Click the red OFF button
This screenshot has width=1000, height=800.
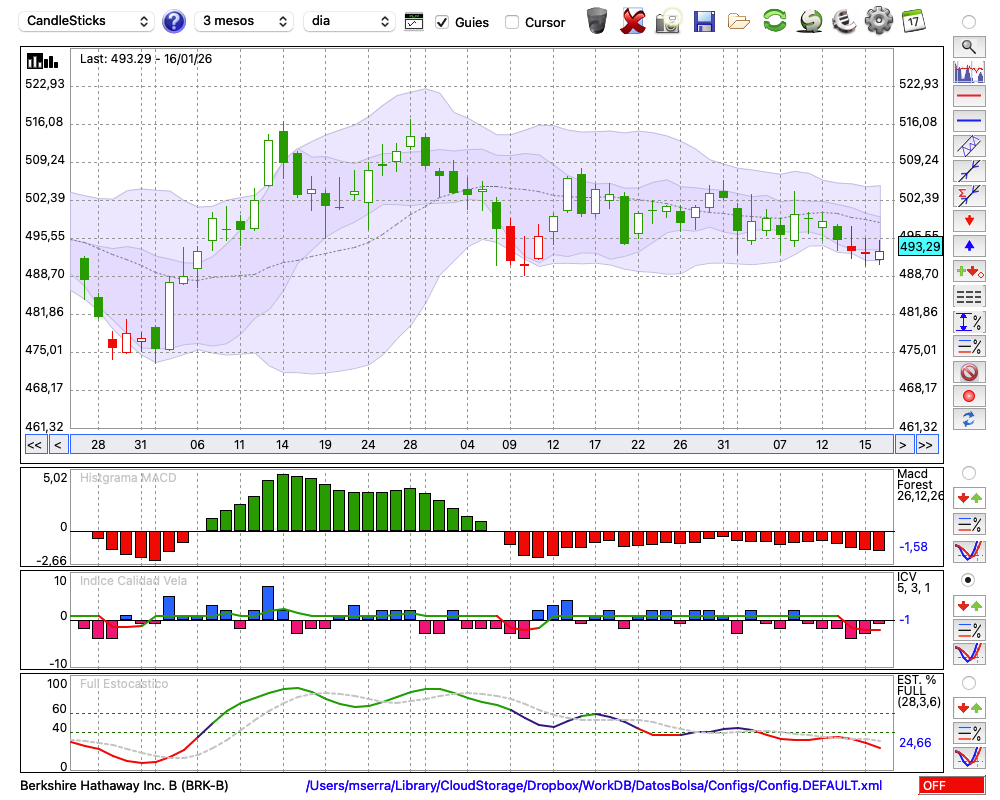point(951,786)
